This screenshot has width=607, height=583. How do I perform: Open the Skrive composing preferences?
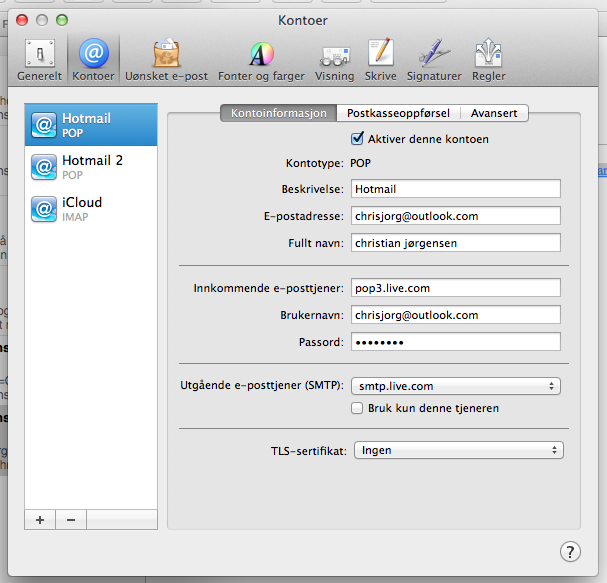coord(381,60)
